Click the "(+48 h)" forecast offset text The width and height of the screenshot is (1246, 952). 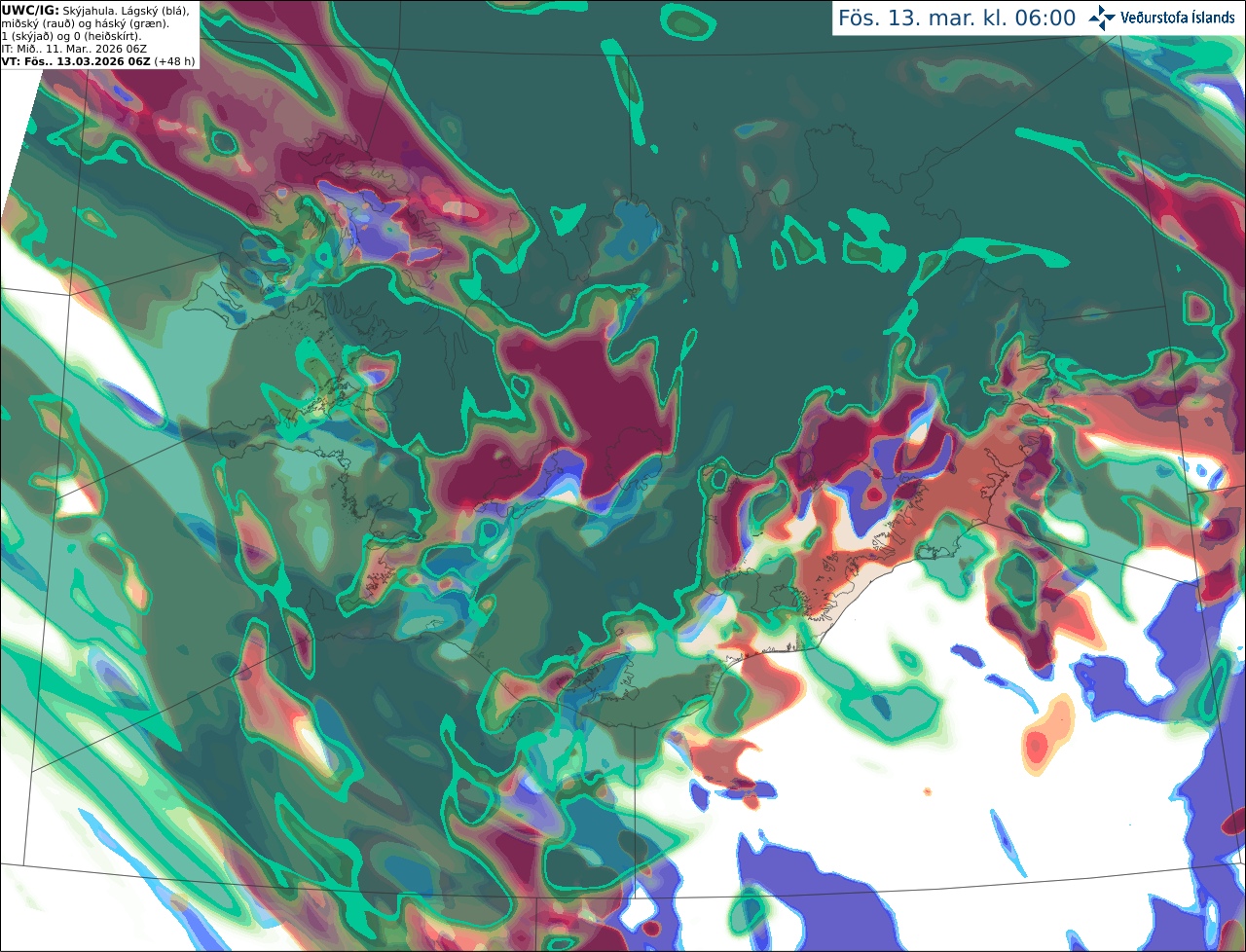pos(174,61)
